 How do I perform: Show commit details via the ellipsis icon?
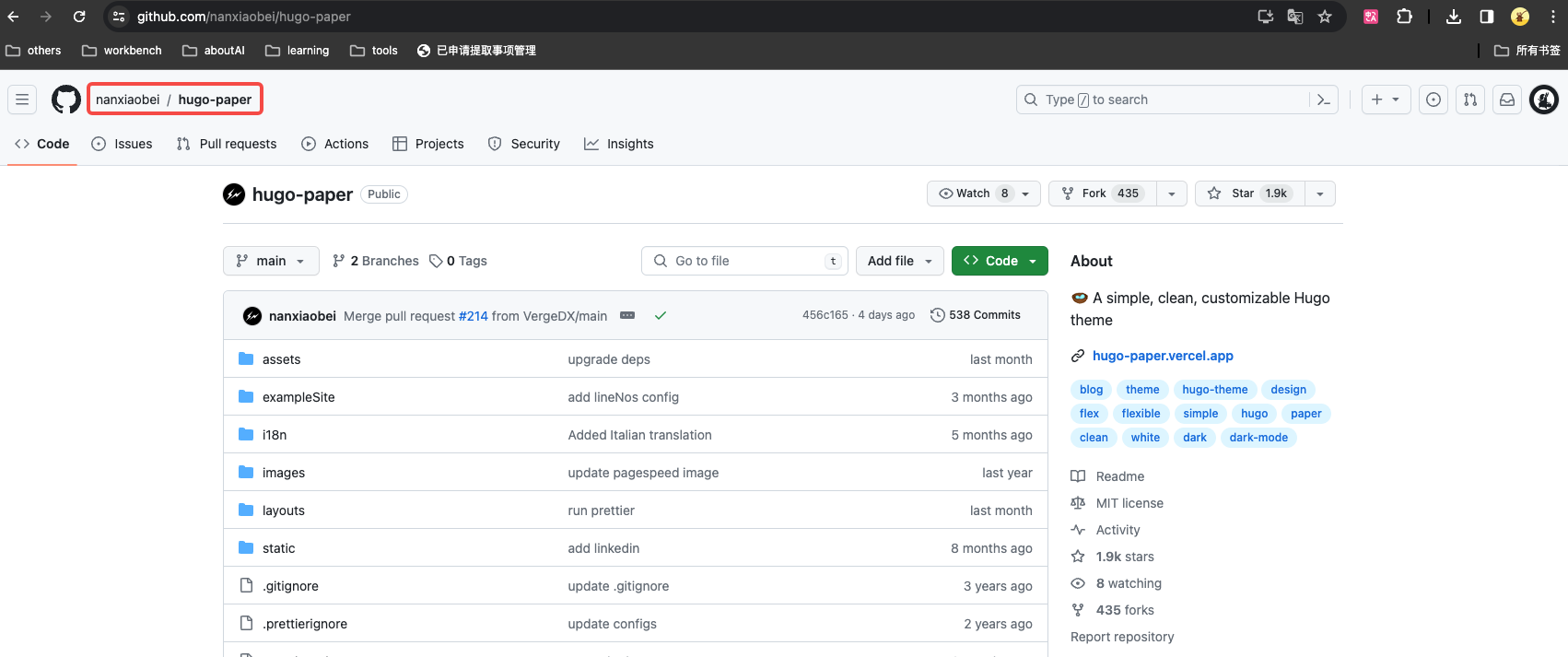point(627,315)
